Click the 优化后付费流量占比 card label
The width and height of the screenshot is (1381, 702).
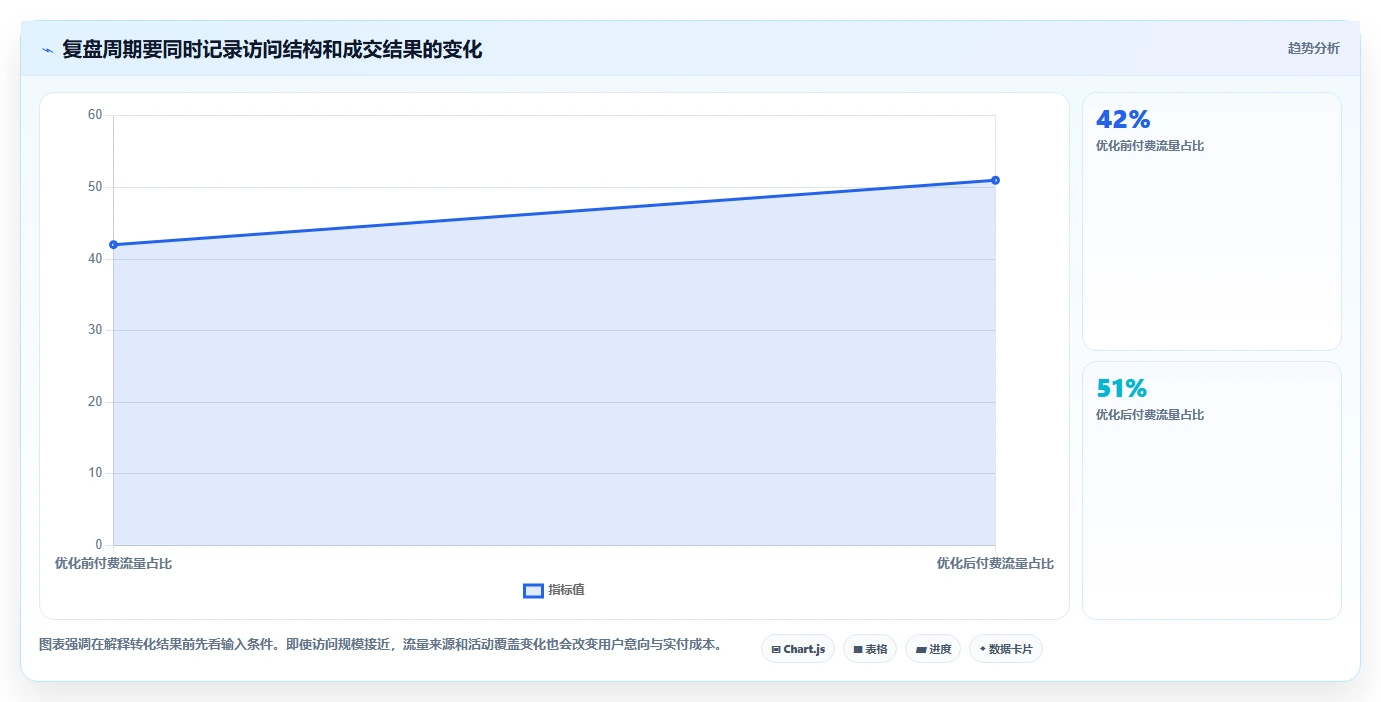1150,415
